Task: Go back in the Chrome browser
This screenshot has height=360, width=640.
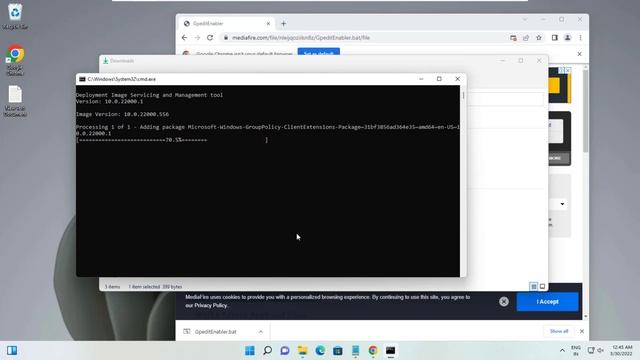Action: [184, 38]
